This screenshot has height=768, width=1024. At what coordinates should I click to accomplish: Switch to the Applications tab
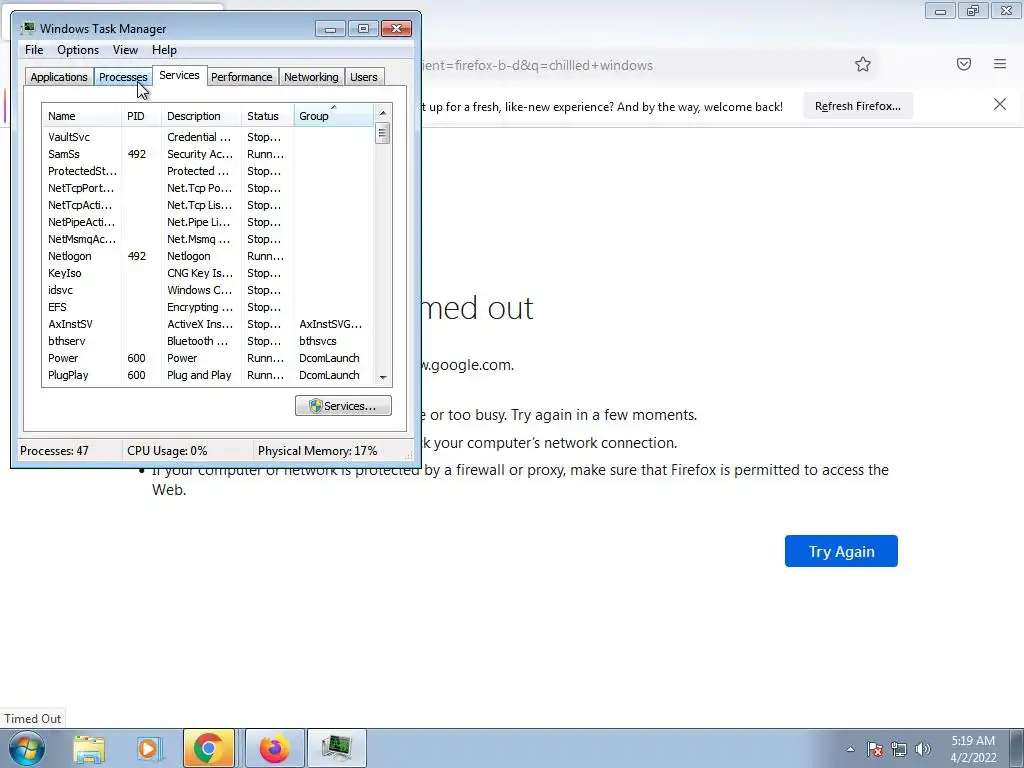click(59, 76)
